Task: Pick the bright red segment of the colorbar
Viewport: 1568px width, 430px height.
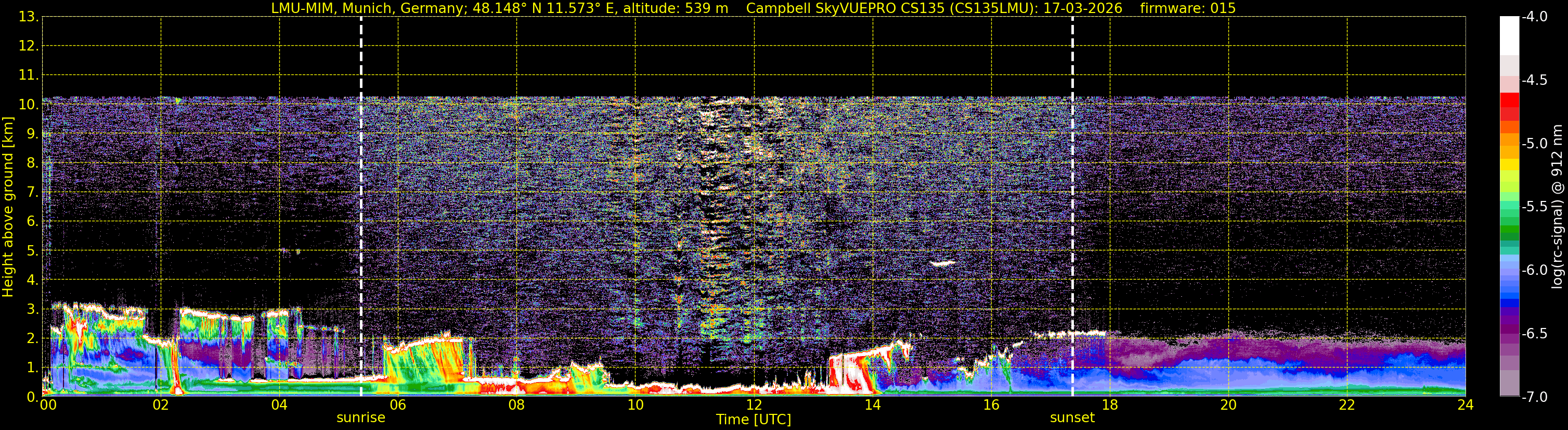Action: (1510, 100)
